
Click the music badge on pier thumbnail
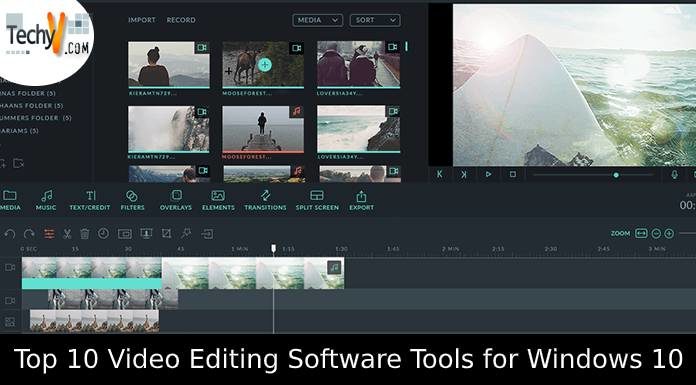[297, 111]
